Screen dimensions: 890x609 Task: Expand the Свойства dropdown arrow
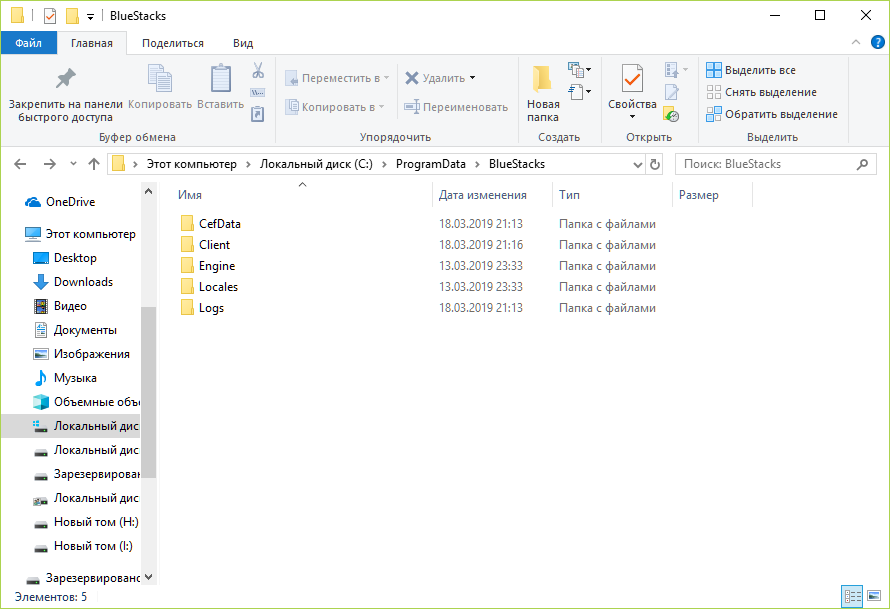point(632,117)
